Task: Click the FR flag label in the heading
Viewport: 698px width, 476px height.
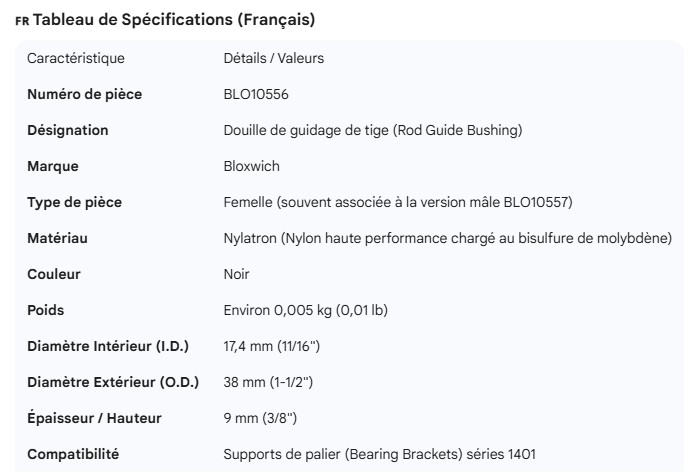Action: tap(22, 21)
